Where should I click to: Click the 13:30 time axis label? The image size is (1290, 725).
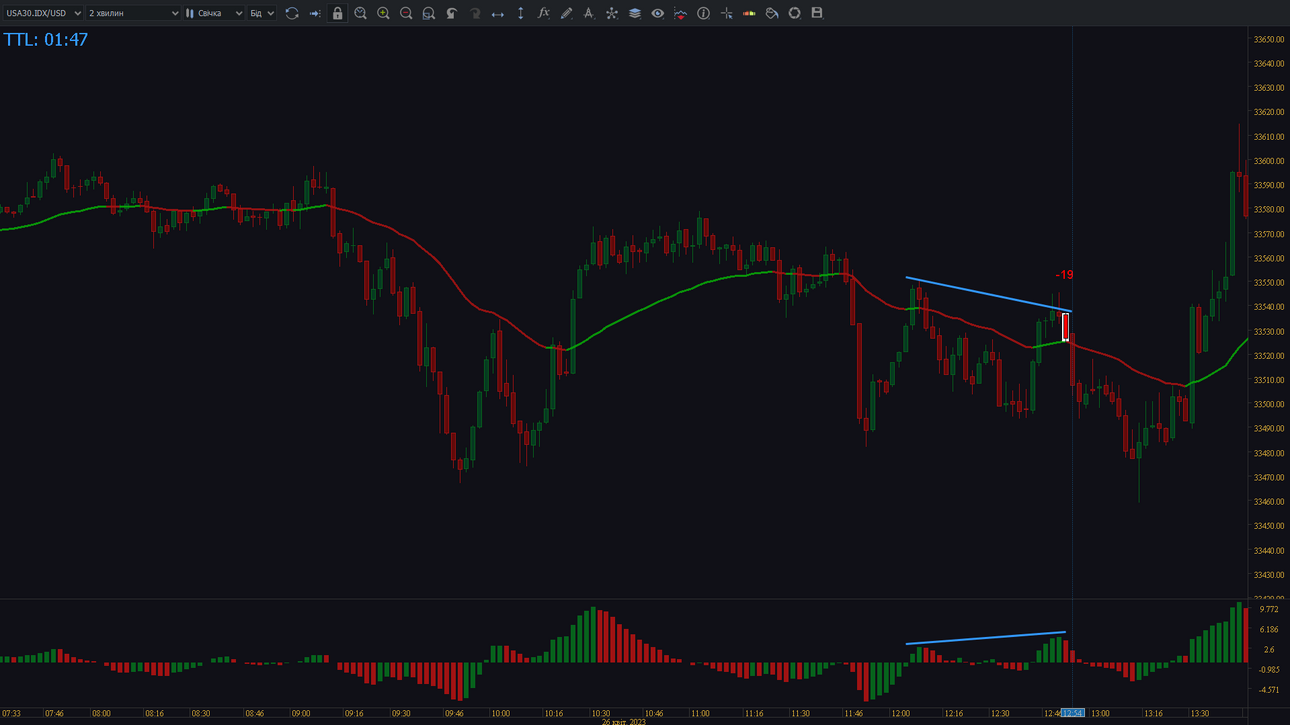click(x=1199, y=714)
